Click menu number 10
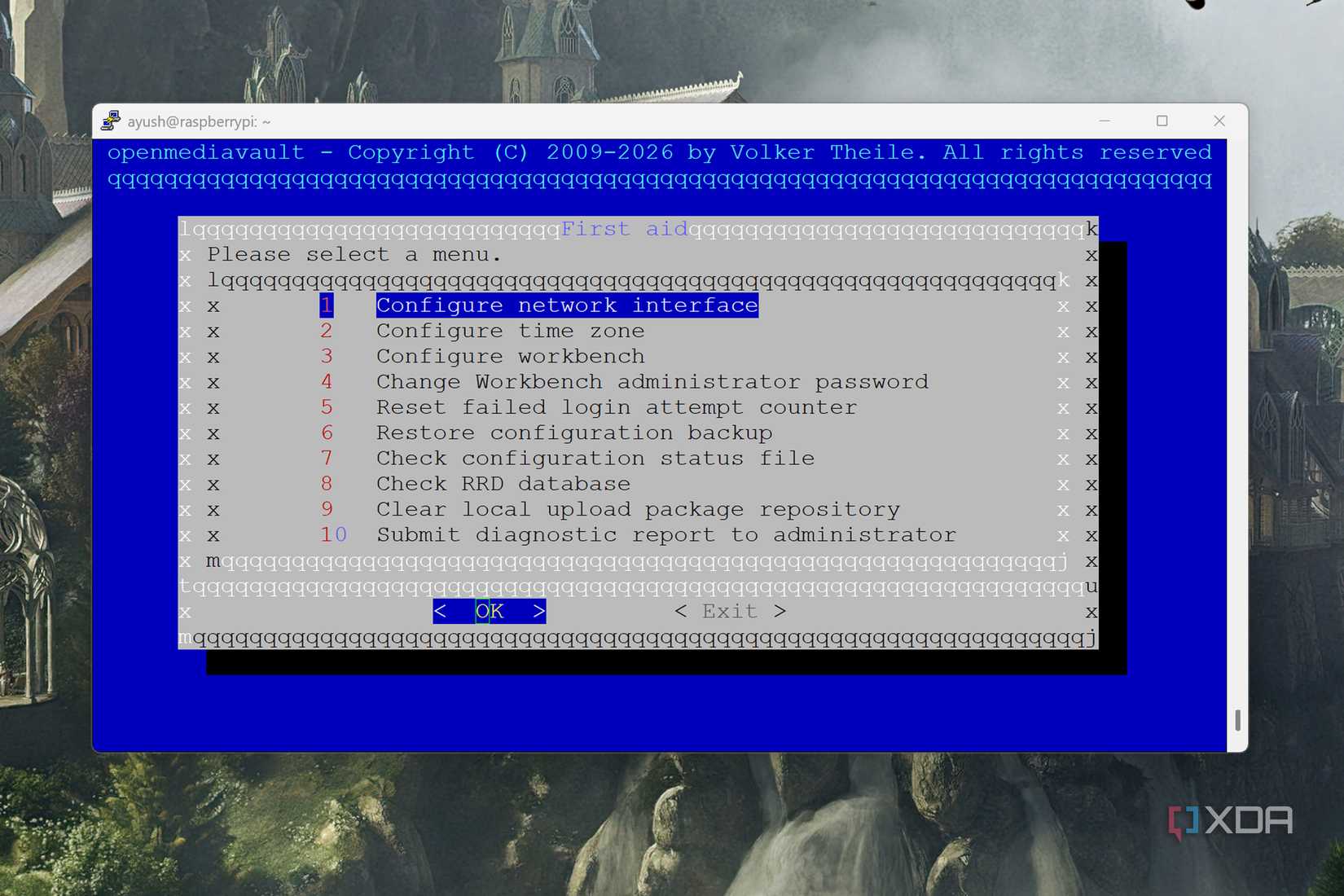This screenshot has height=896, width=1344. [334, 535]
